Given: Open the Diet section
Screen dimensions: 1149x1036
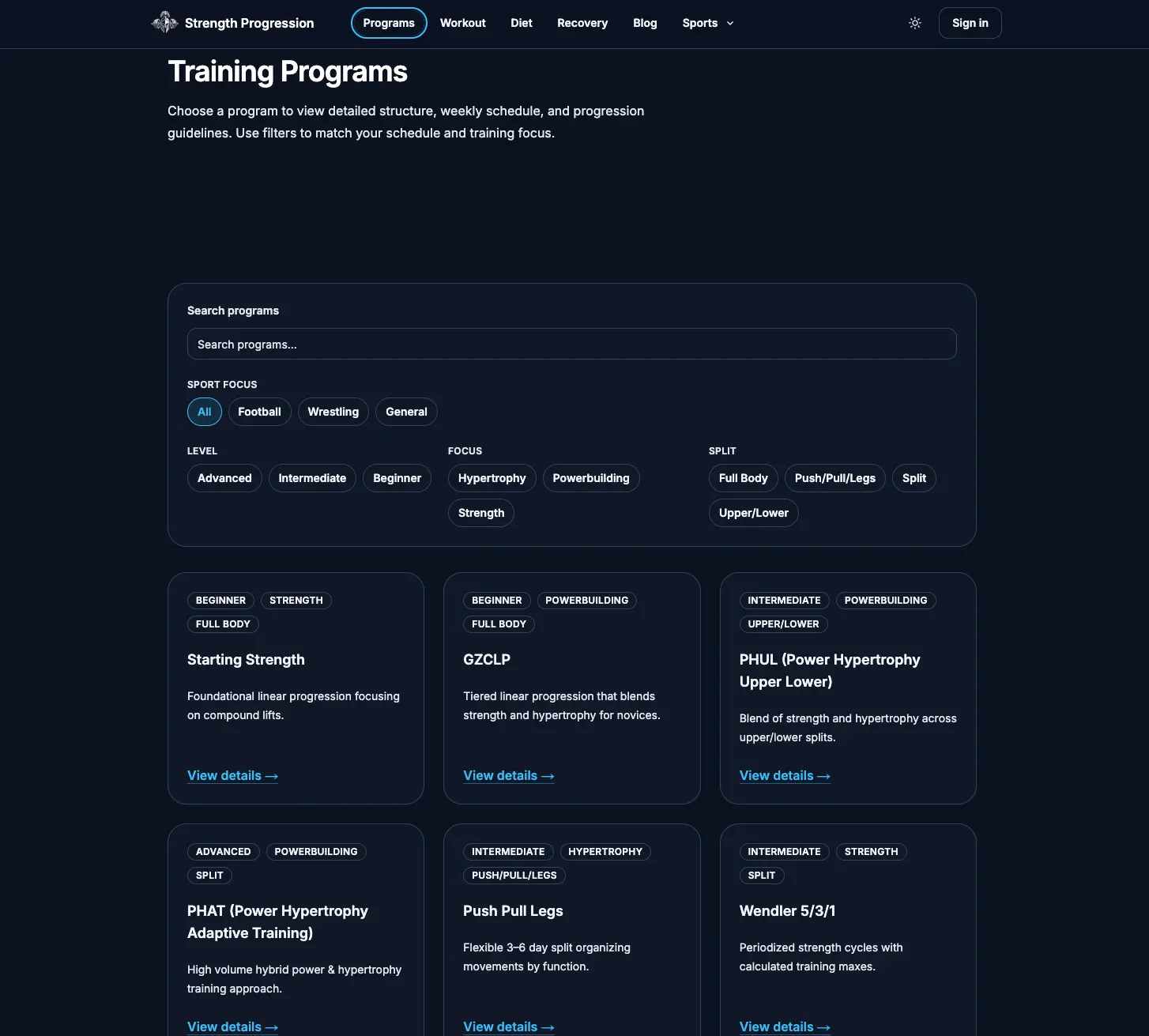Looking at the screenshot, I should coord(521,23).
